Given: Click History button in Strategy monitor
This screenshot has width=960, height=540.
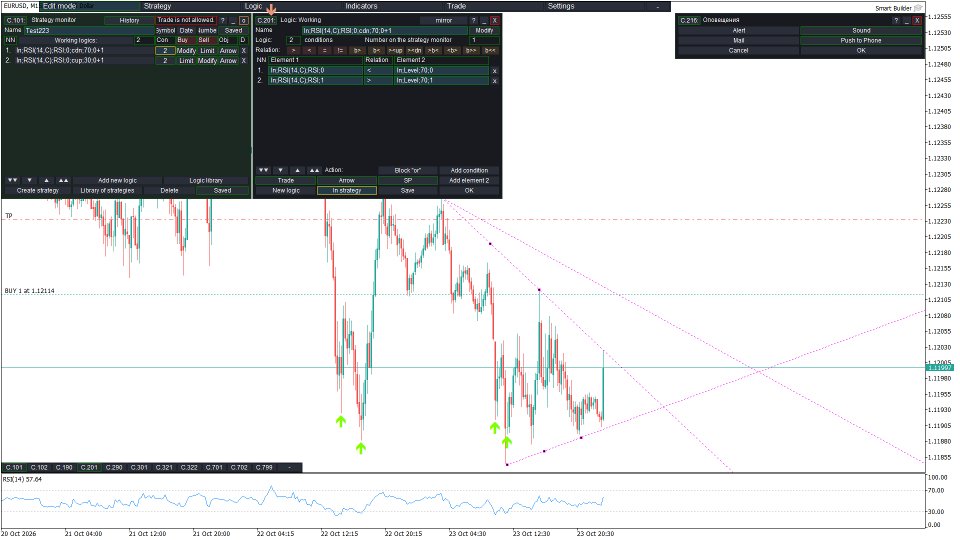Looking at the screenshot, I should (129, 20).
